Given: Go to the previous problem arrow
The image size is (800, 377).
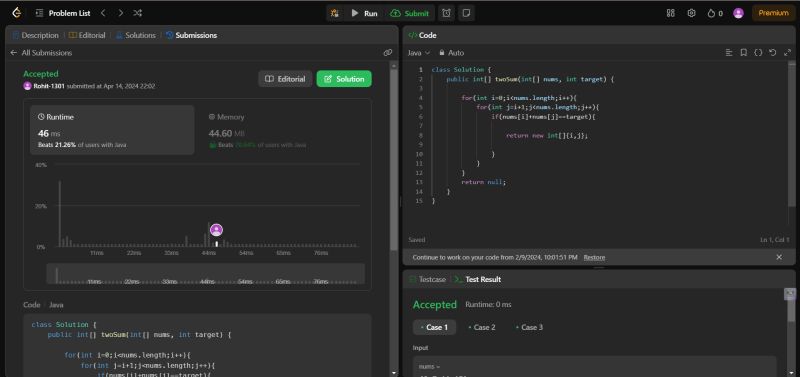Looking at the screenshot, I should (103, 13).
